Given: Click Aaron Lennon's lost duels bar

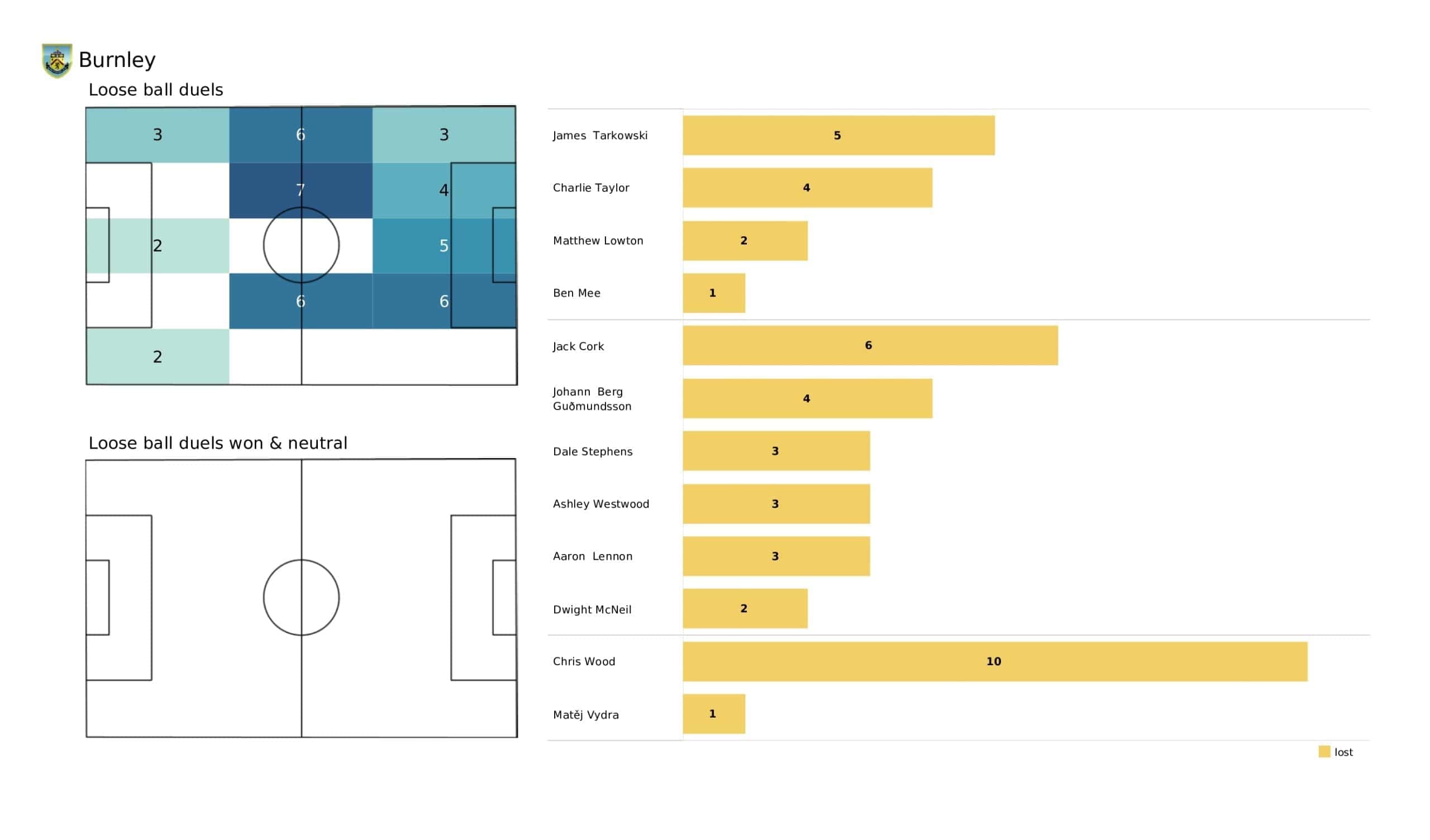Looking at the screenshot, I should [776, 556].
